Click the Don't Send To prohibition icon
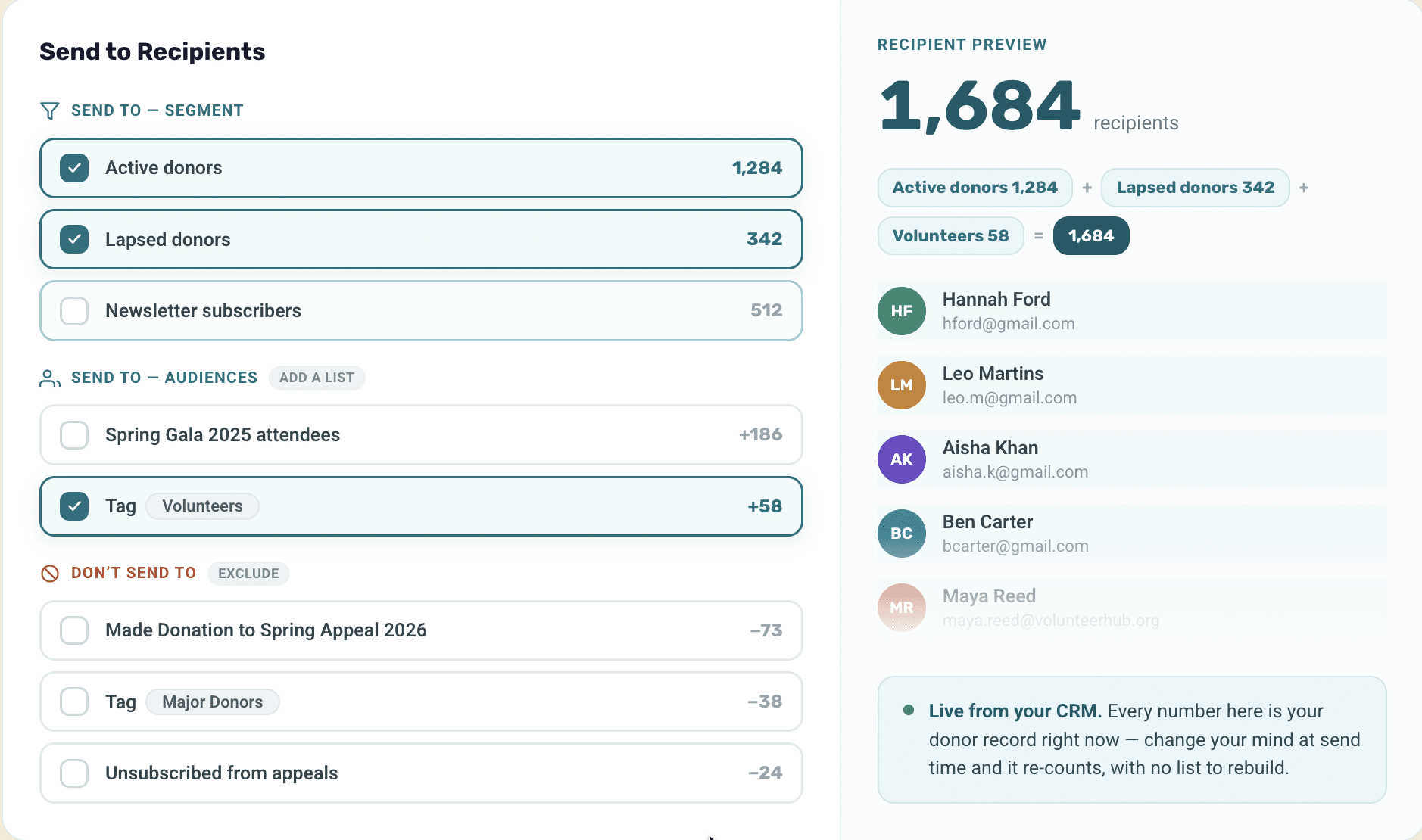The width and height of the screenshot is (1422, 840). click(50, 574)
